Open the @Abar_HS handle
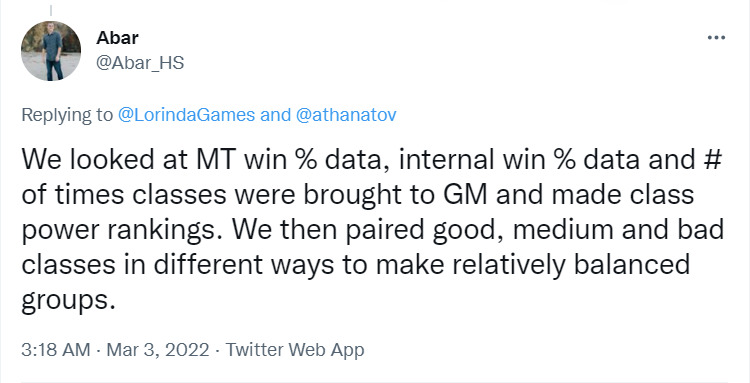Image resolution: width=750 pixels, height=383 pixels. pos(140,63)
